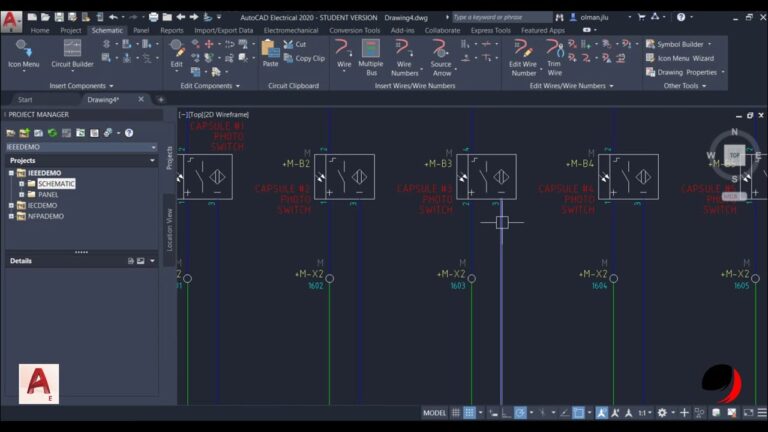
Task: Select the PANEL folder in project tree
Action: coord(48,194)
